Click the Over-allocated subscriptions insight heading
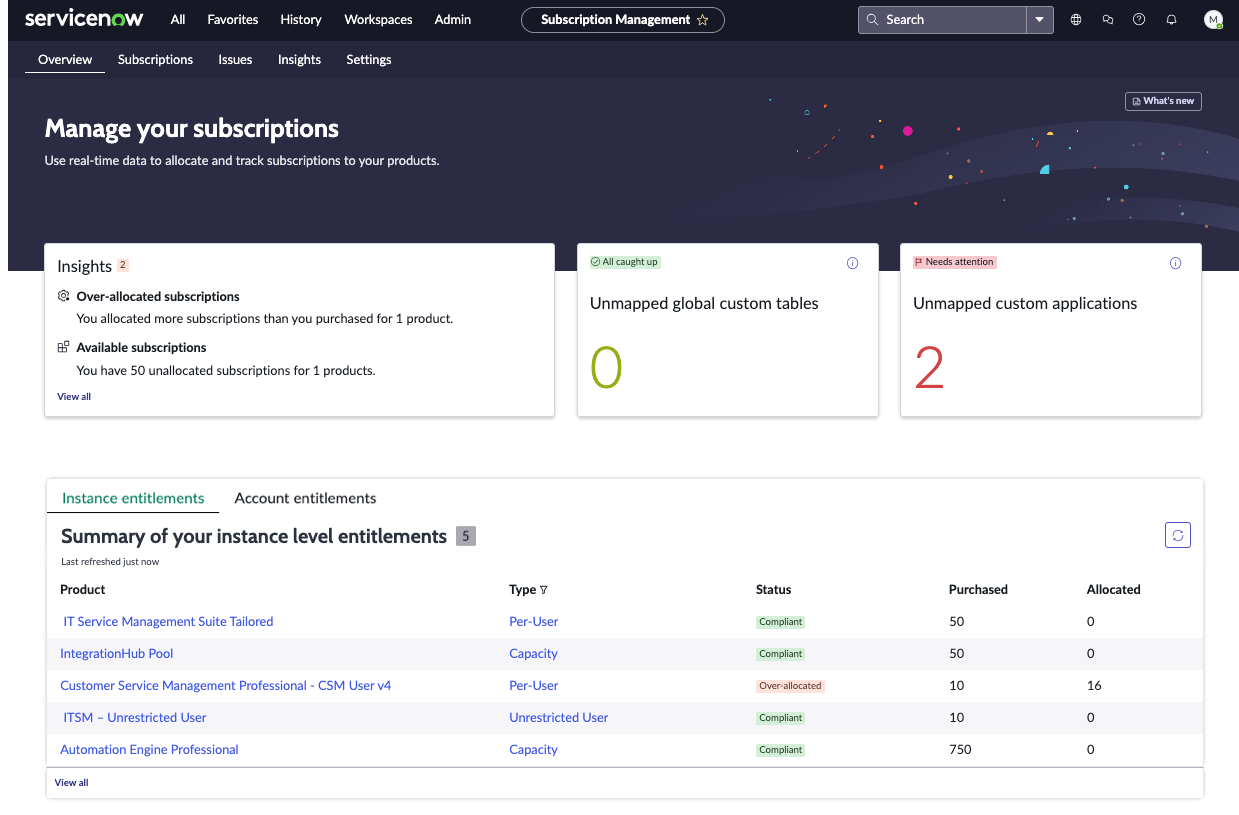 tap(158, 297)
